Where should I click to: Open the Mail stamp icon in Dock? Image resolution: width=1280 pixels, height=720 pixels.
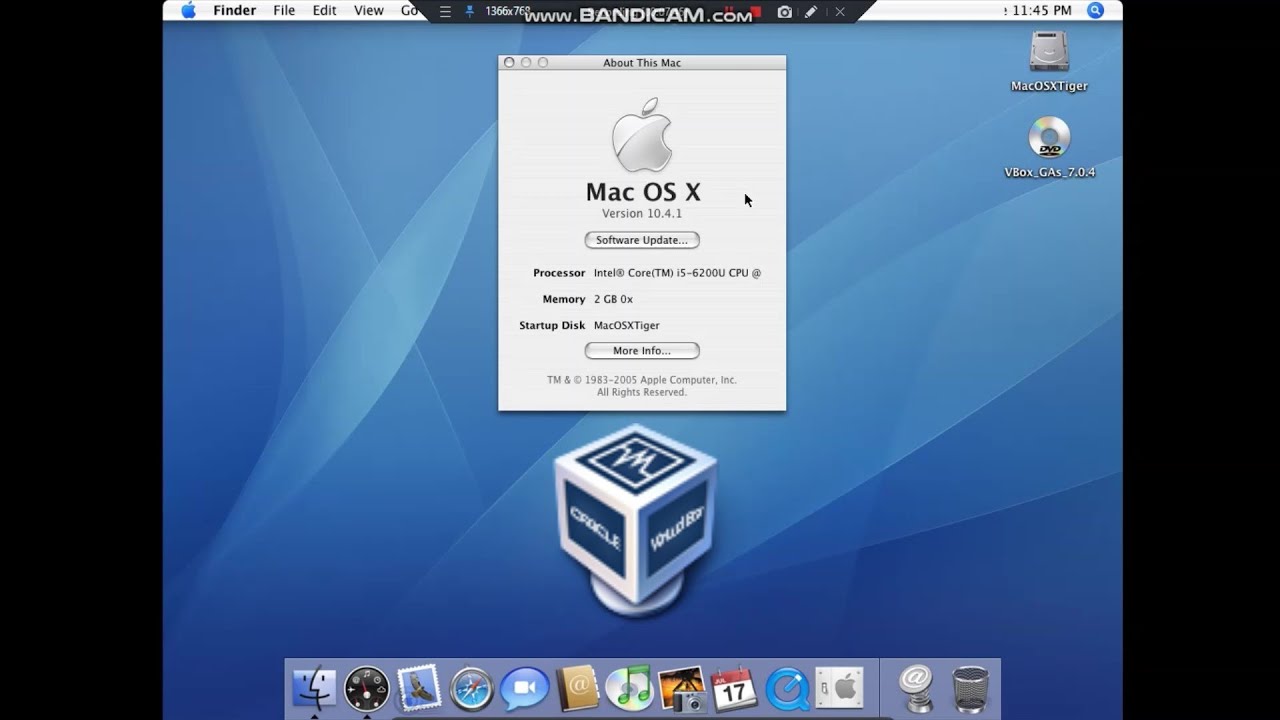[x=419, y=687]
